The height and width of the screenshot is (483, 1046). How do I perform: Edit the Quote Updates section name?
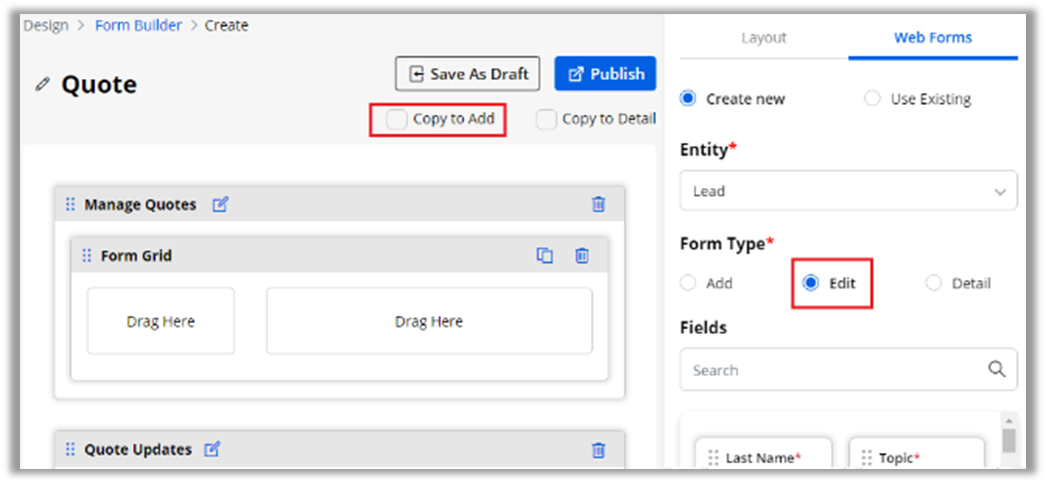click(x=212, y=450)
